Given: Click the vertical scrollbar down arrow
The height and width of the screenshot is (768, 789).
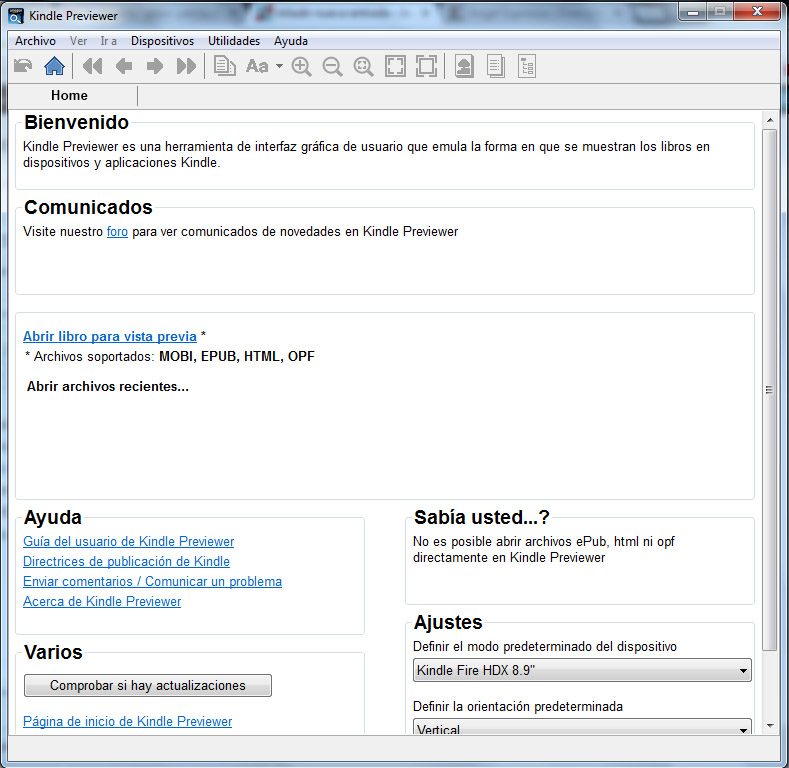Looking at the screenshot, I should click(x=769, y=725).
